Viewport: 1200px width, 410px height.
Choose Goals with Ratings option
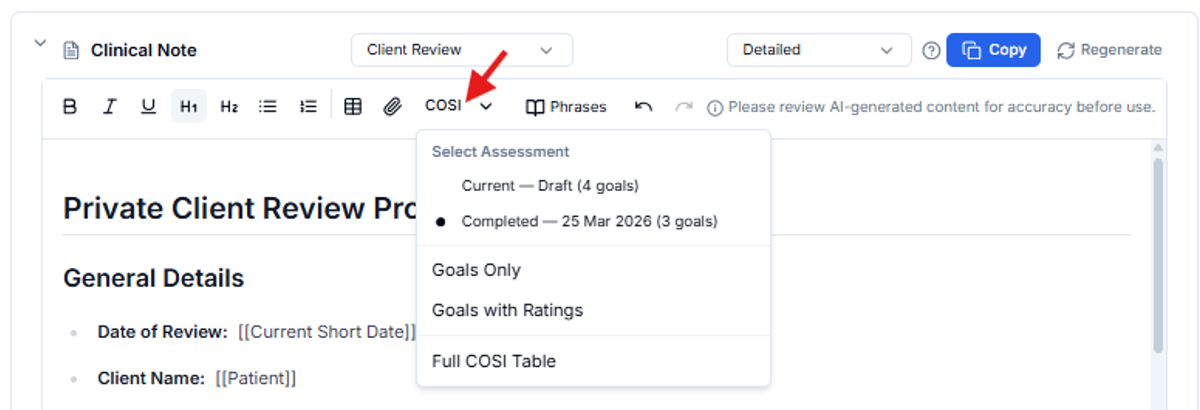point(507,310)
